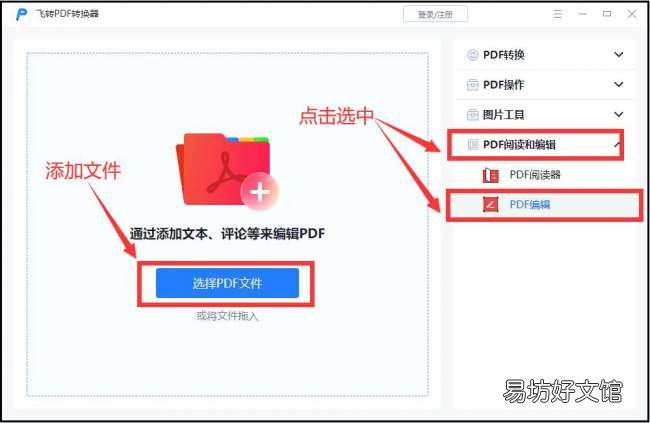Click the PDF编辑 pencil icon
The image size is (650, 423).
[491, 204]
